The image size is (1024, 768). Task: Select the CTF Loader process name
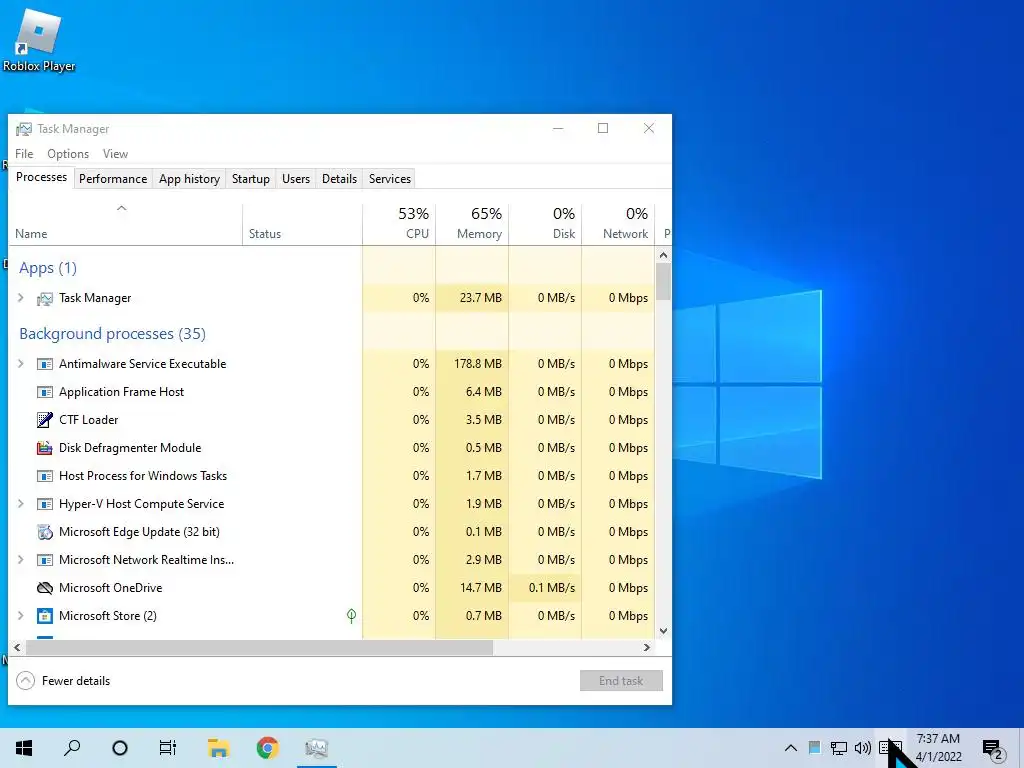89,420
